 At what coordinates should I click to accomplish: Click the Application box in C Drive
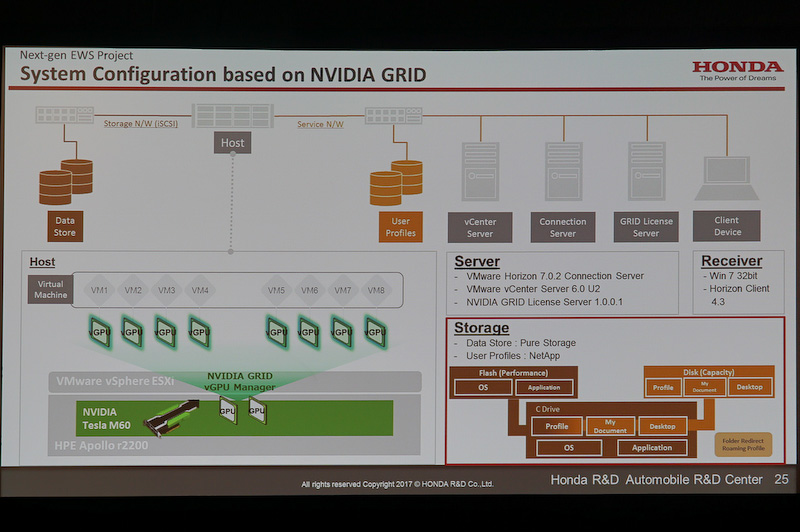point(652,448)
